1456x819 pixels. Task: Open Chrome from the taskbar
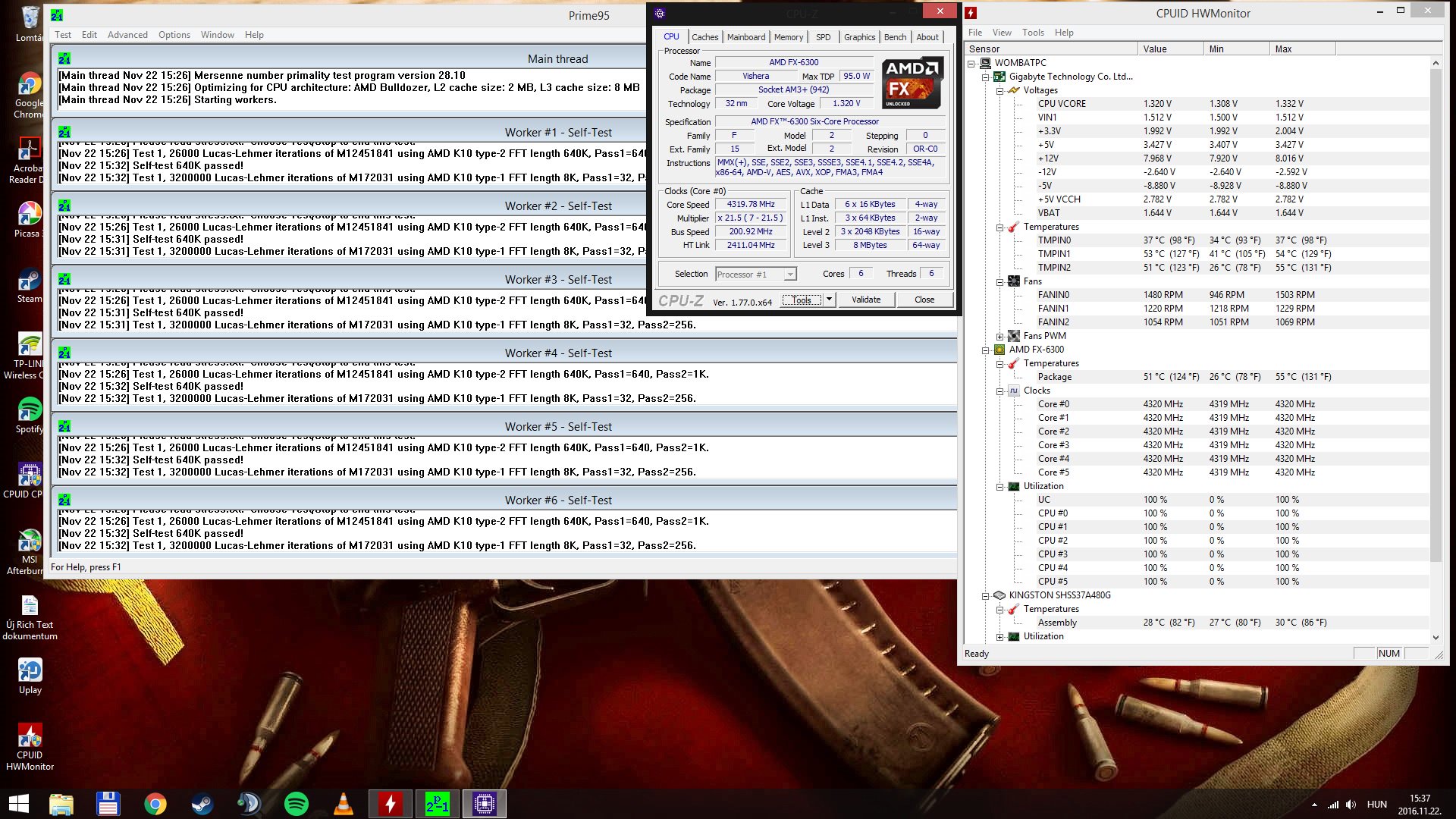[155, 804]
